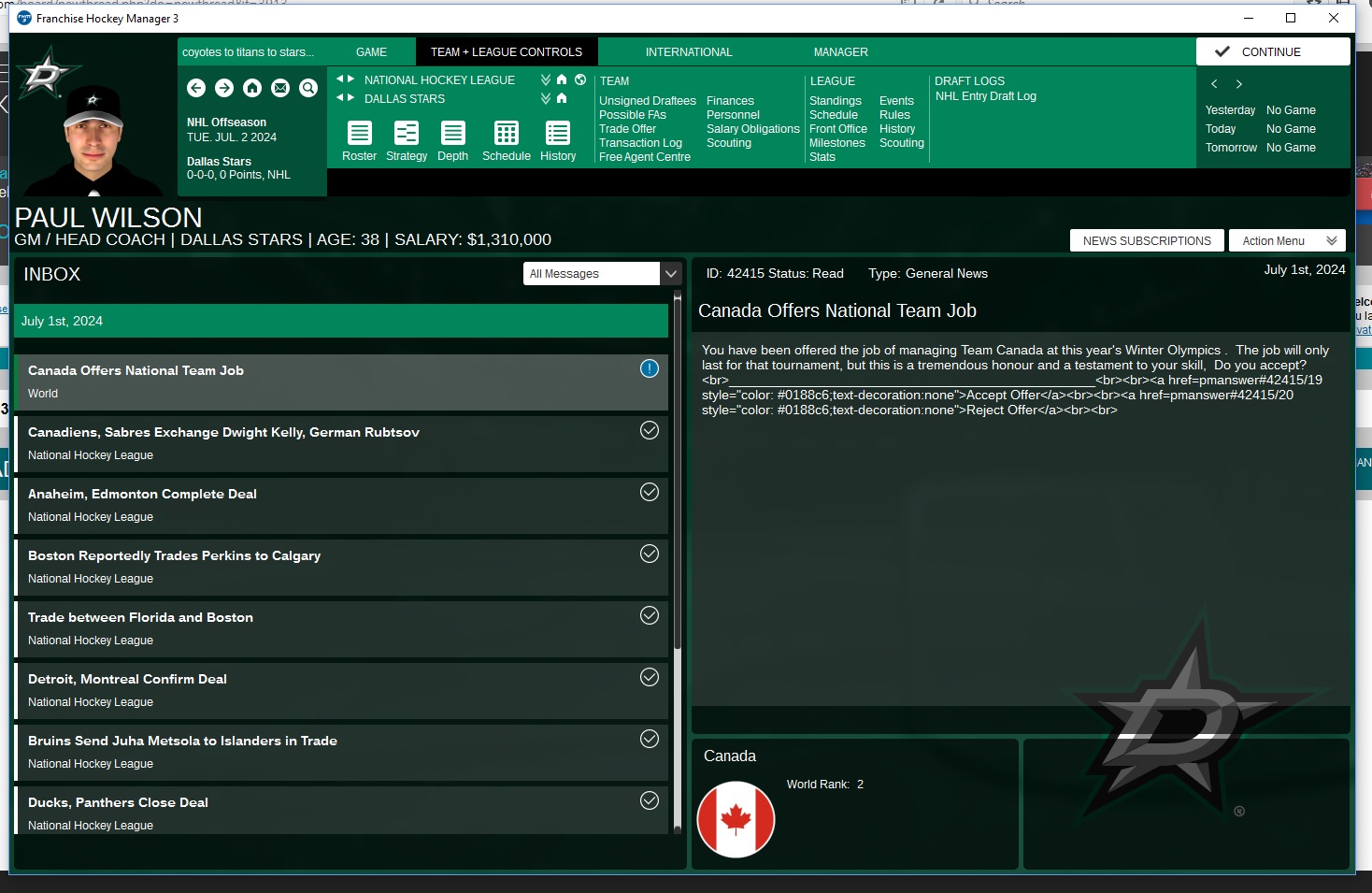Switch to previous league with left arrow
This screenshot has height=893, width=1372.
(x=340, y=79)
